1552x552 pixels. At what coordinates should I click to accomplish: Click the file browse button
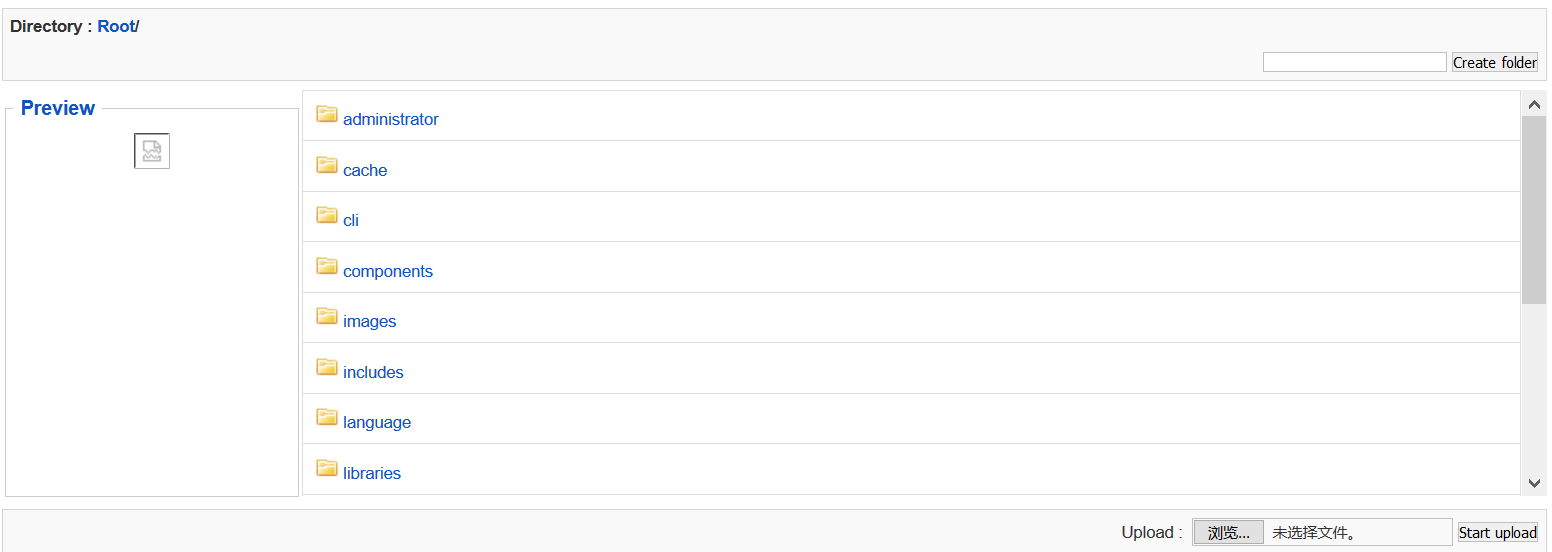pos(1228,533)
